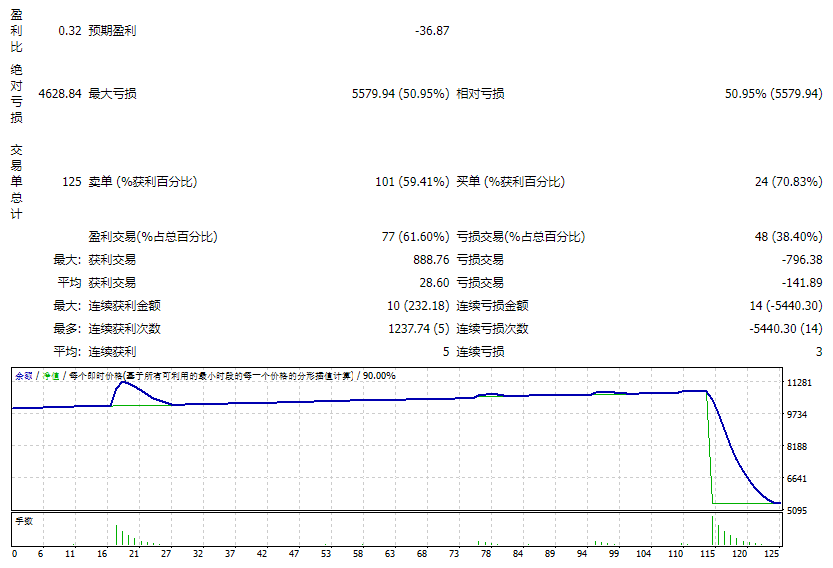Click the 5095 value on chart axis
The height and width of the screenshot is (568, 833).
pyautogui.click(x=798, y=511)
